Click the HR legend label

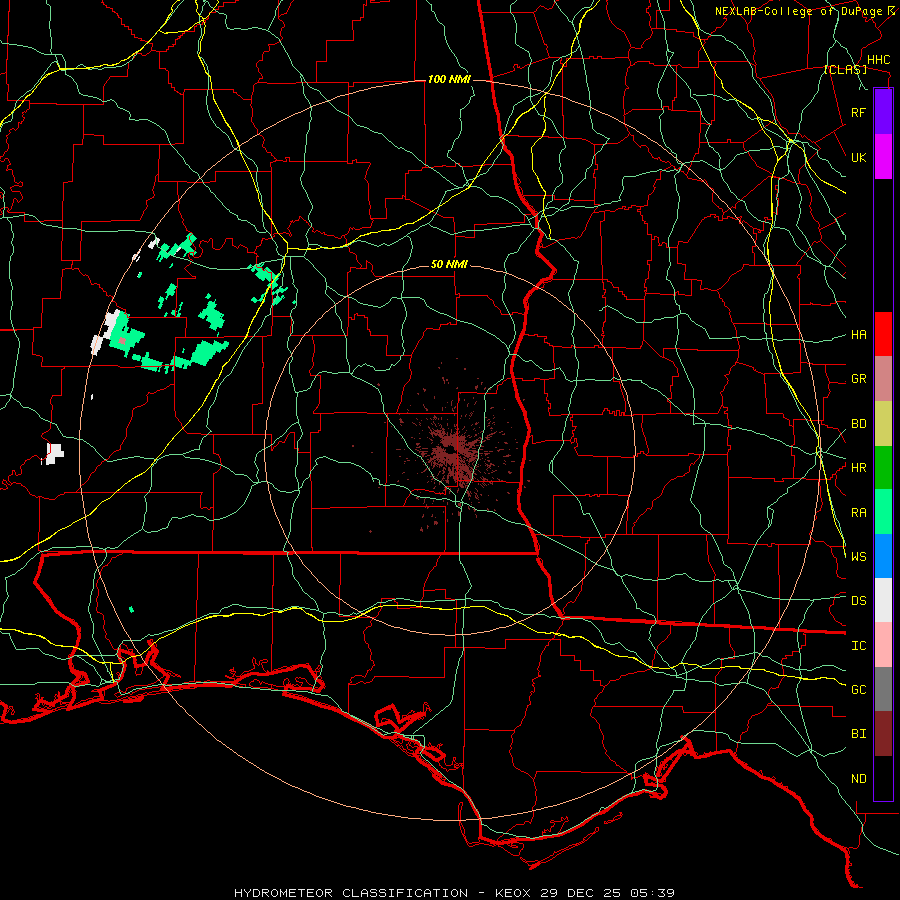858,468
